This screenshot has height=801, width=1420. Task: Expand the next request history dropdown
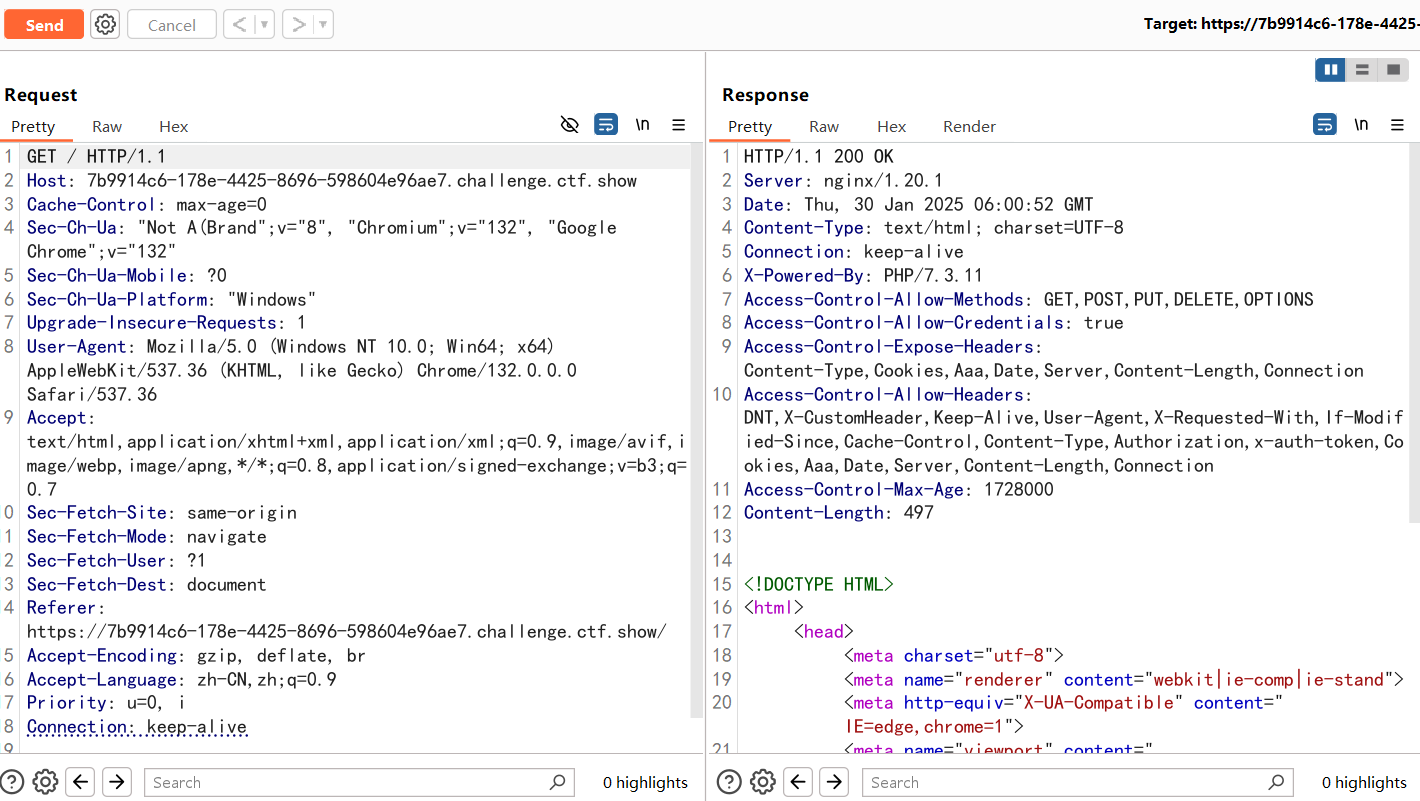[323, 25]
